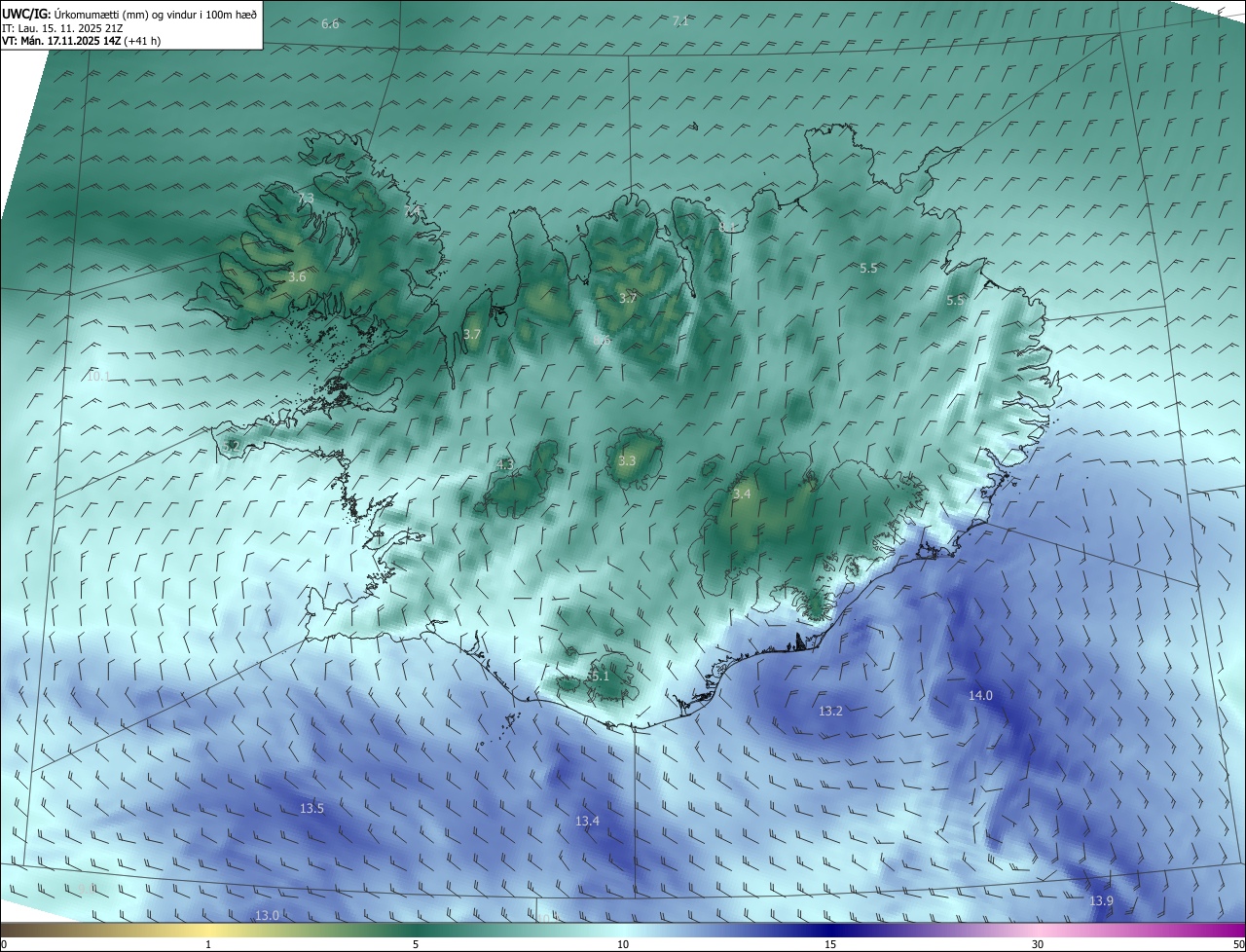
Task: Click the 7.3 value label in the Westfjords
Action: [306, 199]
